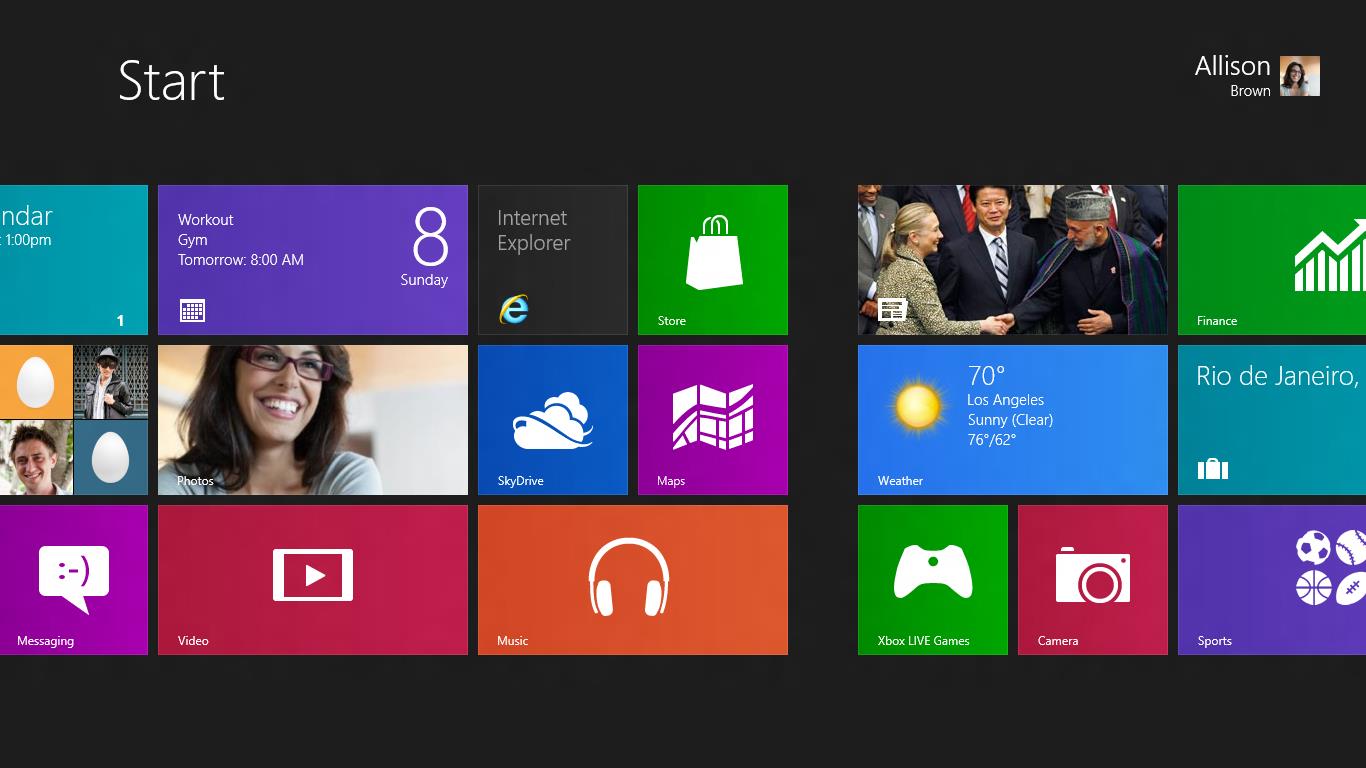
Task: Click the 'Internet Explorer' tile title
Action: 534,231
